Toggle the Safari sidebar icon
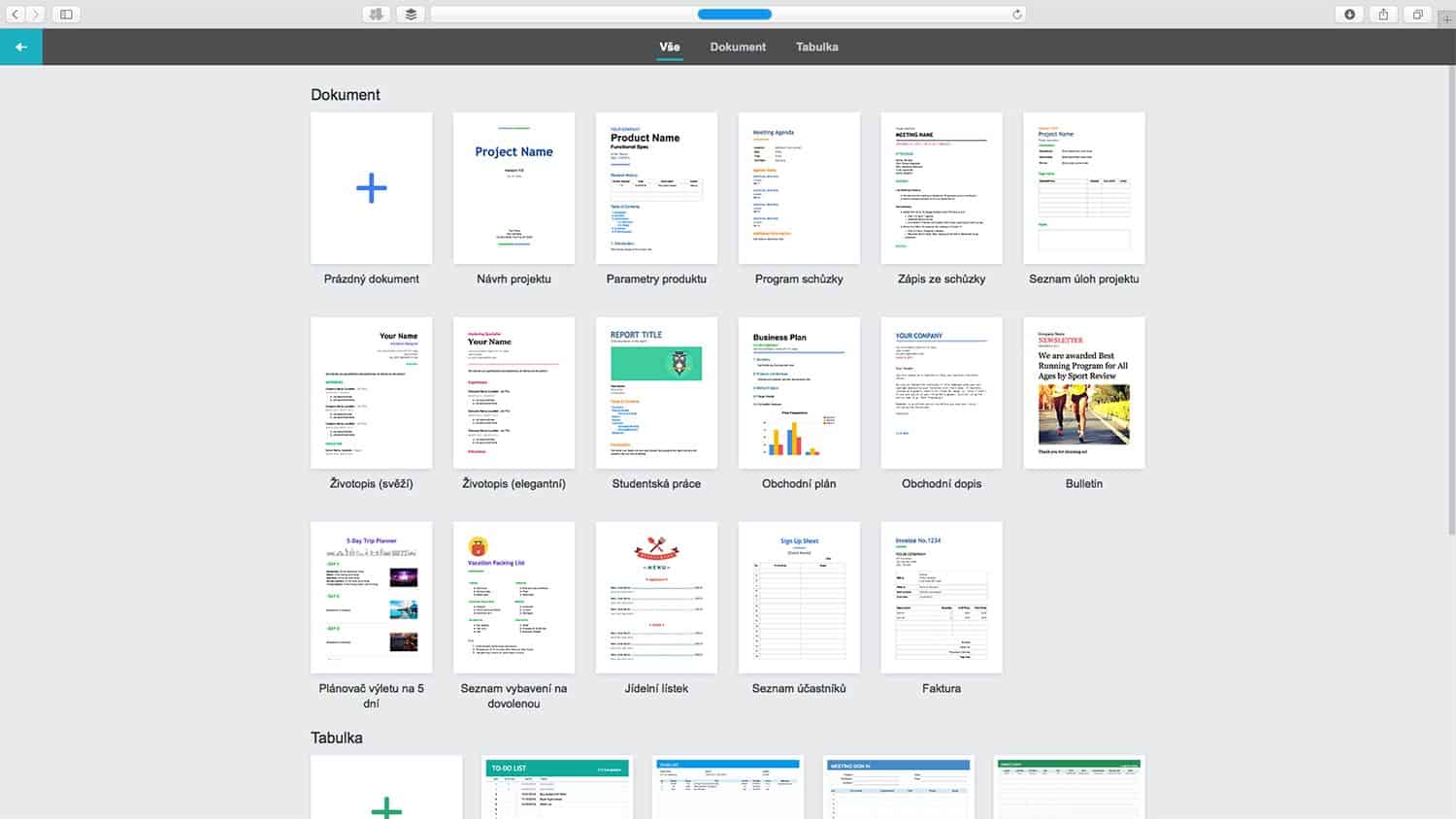This screenshot has height=819, width=1456. [66, 15]
